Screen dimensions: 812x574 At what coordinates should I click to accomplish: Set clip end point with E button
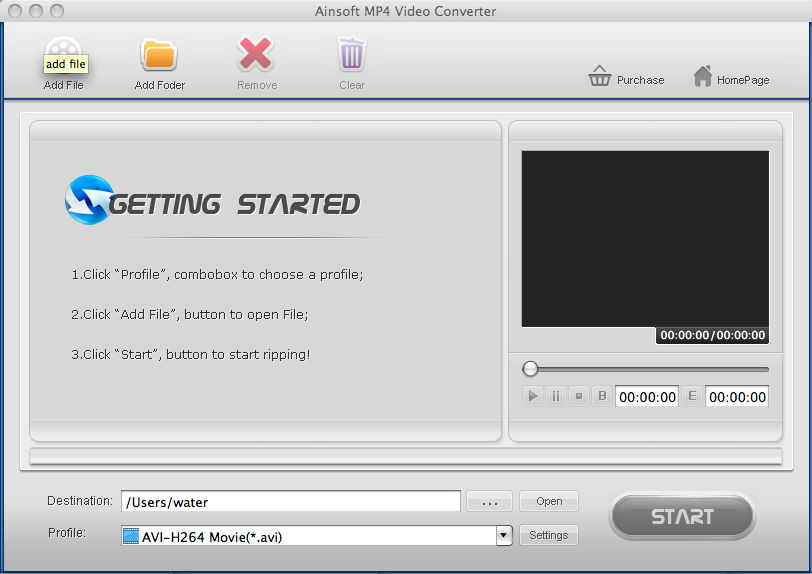pos(692,396)
